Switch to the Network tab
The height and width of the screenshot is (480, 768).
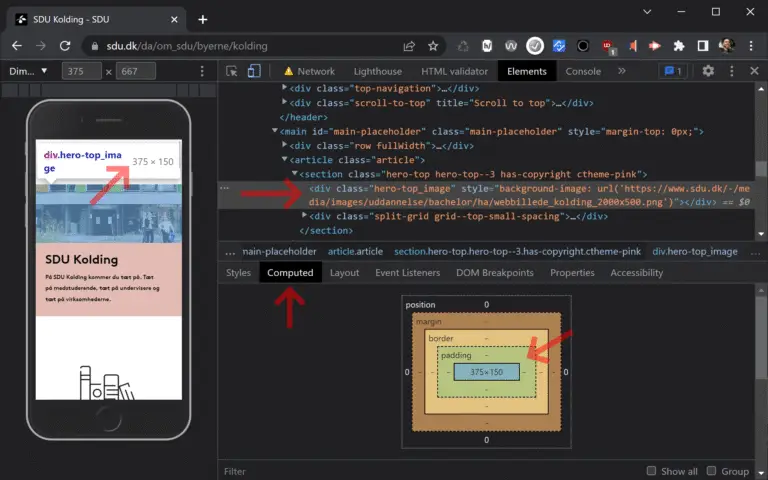click(310, 72)
